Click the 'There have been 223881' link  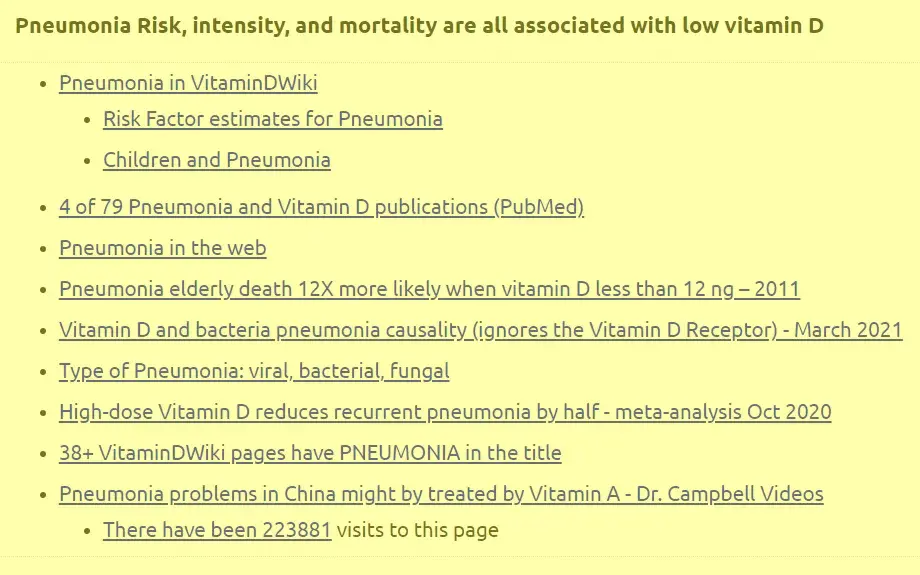[x=217, y=530]
